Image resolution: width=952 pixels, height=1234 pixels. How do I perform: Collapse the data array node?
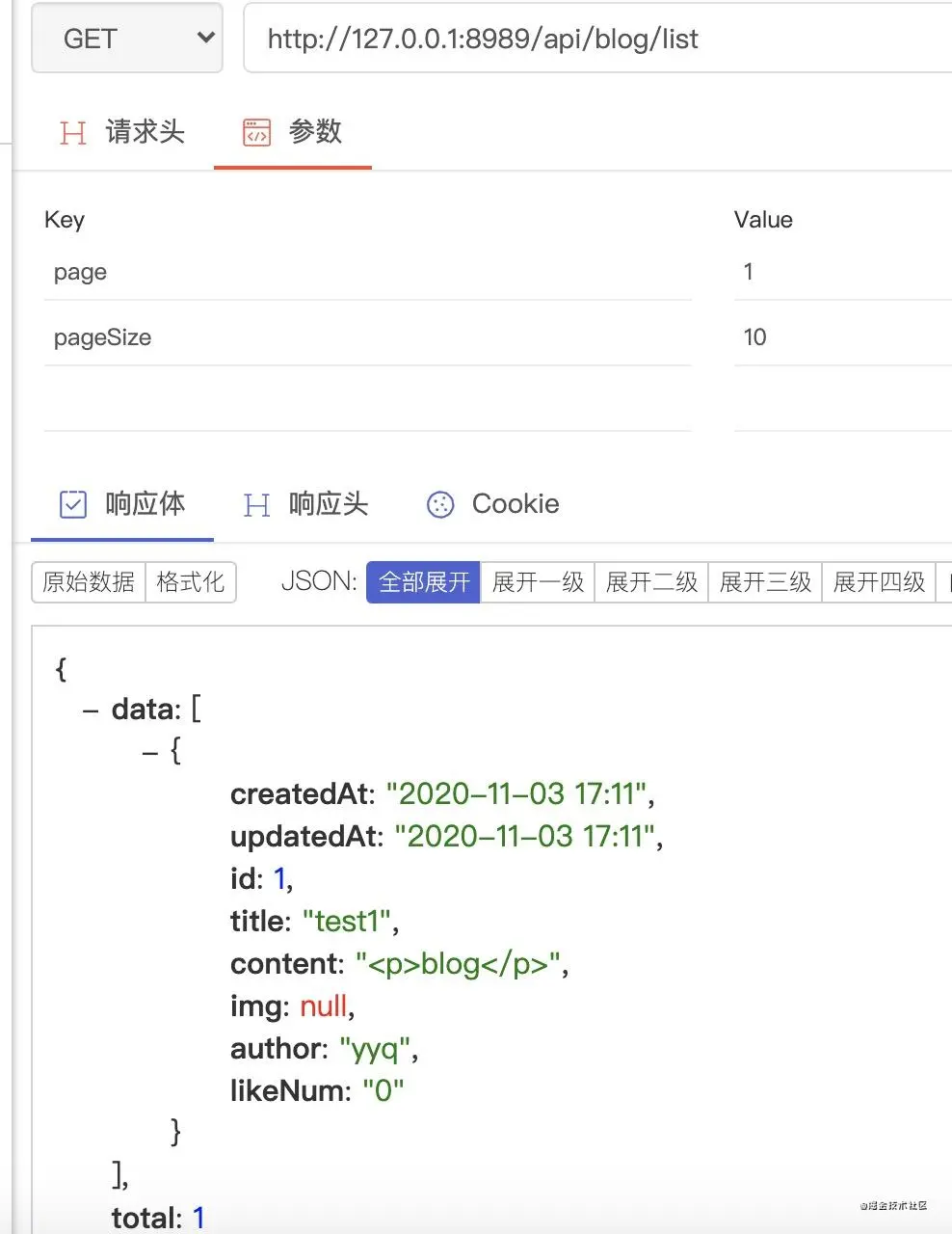point(92,711)
